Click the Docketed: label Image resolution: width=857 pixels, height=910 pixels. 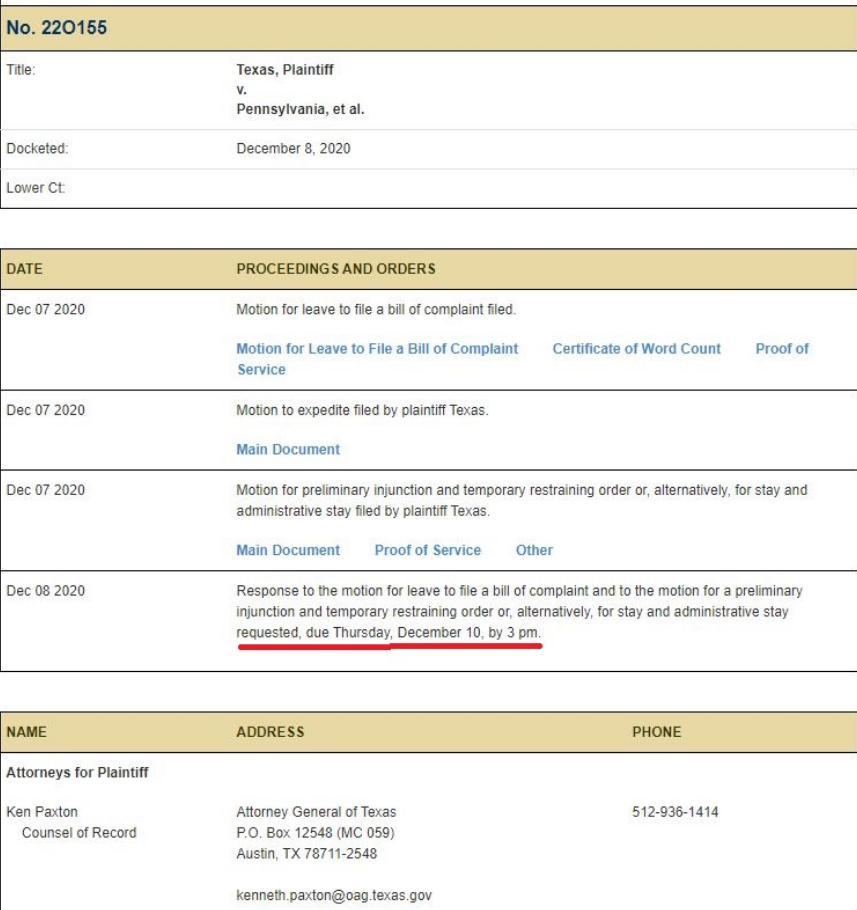[x=37, y=149]
